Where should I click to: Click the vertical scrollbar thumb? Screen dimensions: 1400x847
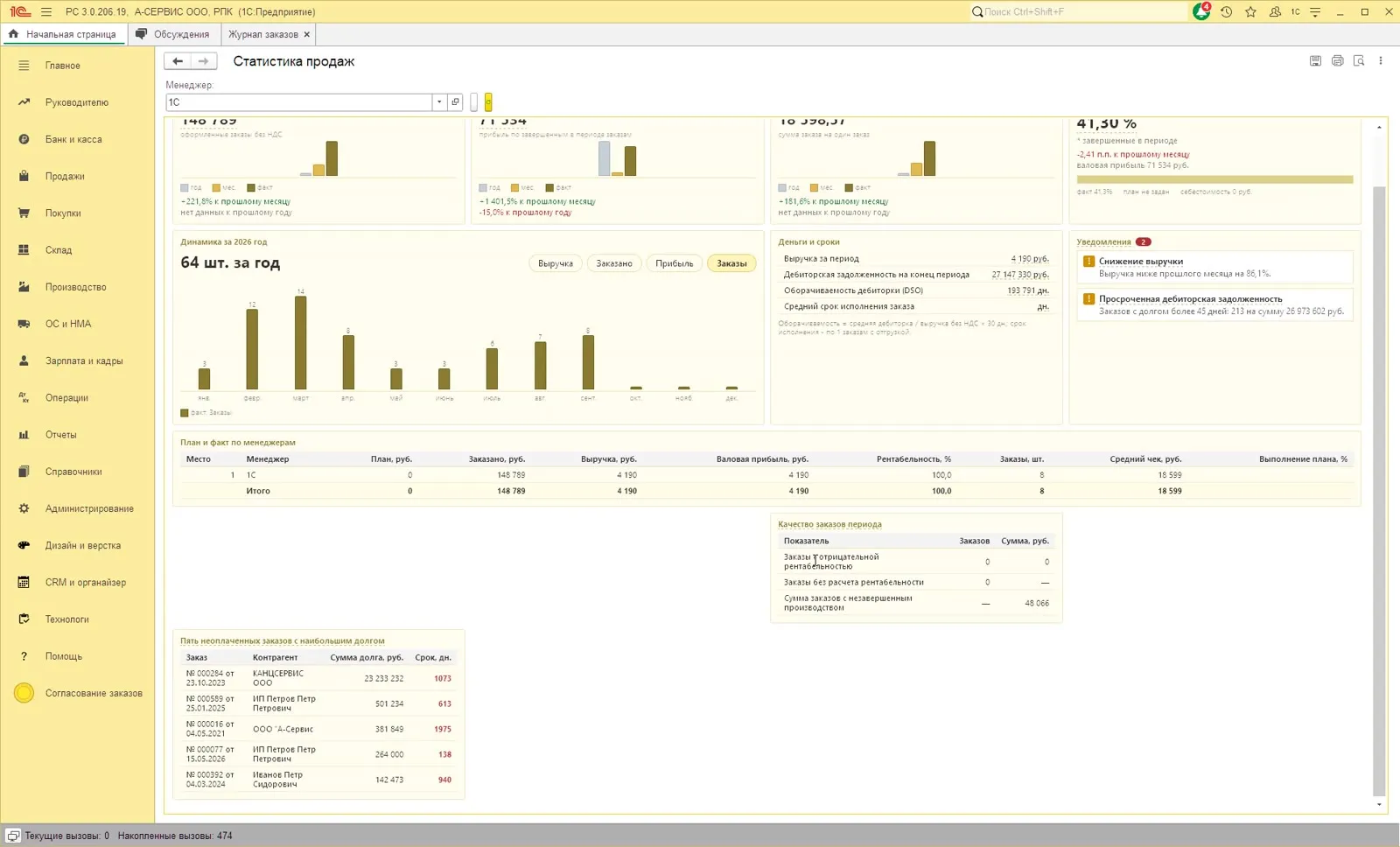[x=1379, y=490]
